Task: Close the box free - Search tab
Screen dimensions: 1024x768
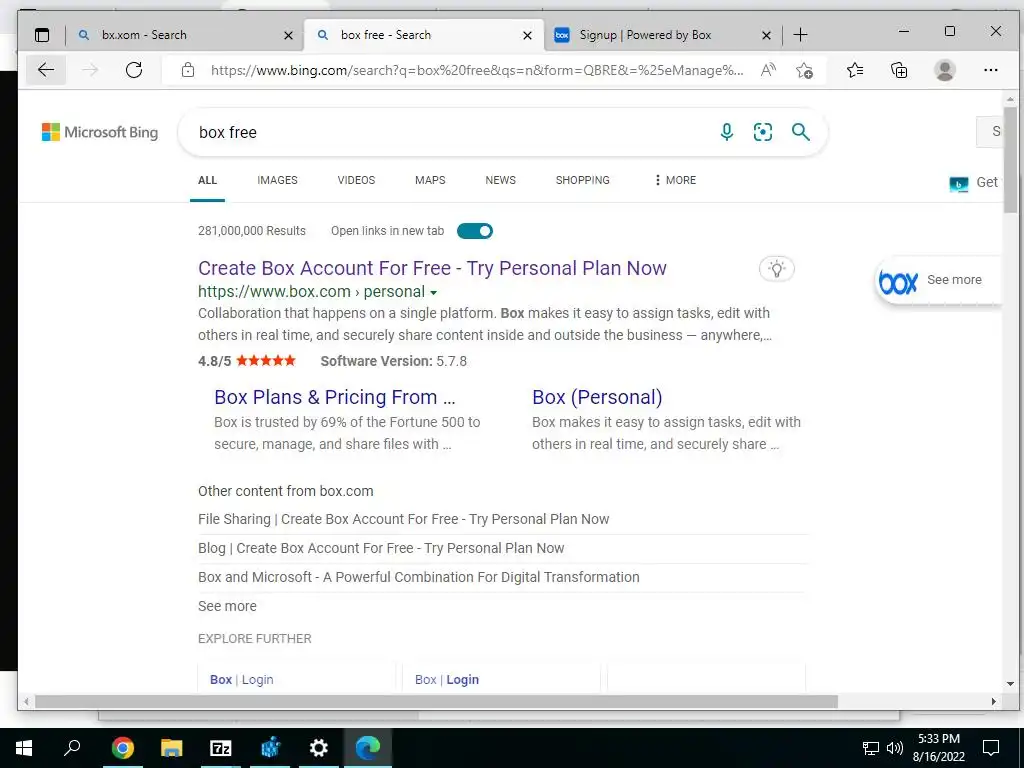Action: (x=528, y=35)
